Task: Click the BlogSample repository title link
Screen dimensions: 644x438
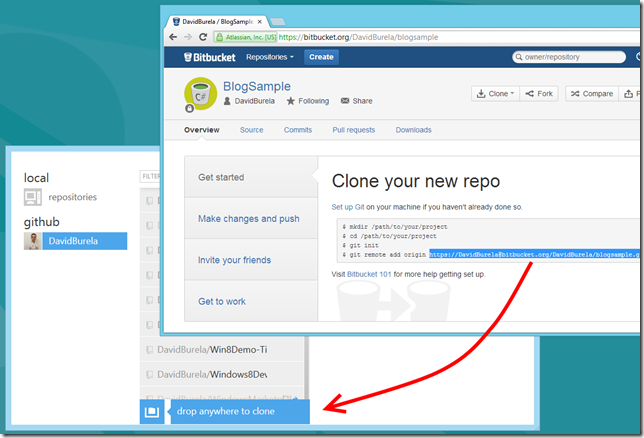Action: click(x=257, y=86)
